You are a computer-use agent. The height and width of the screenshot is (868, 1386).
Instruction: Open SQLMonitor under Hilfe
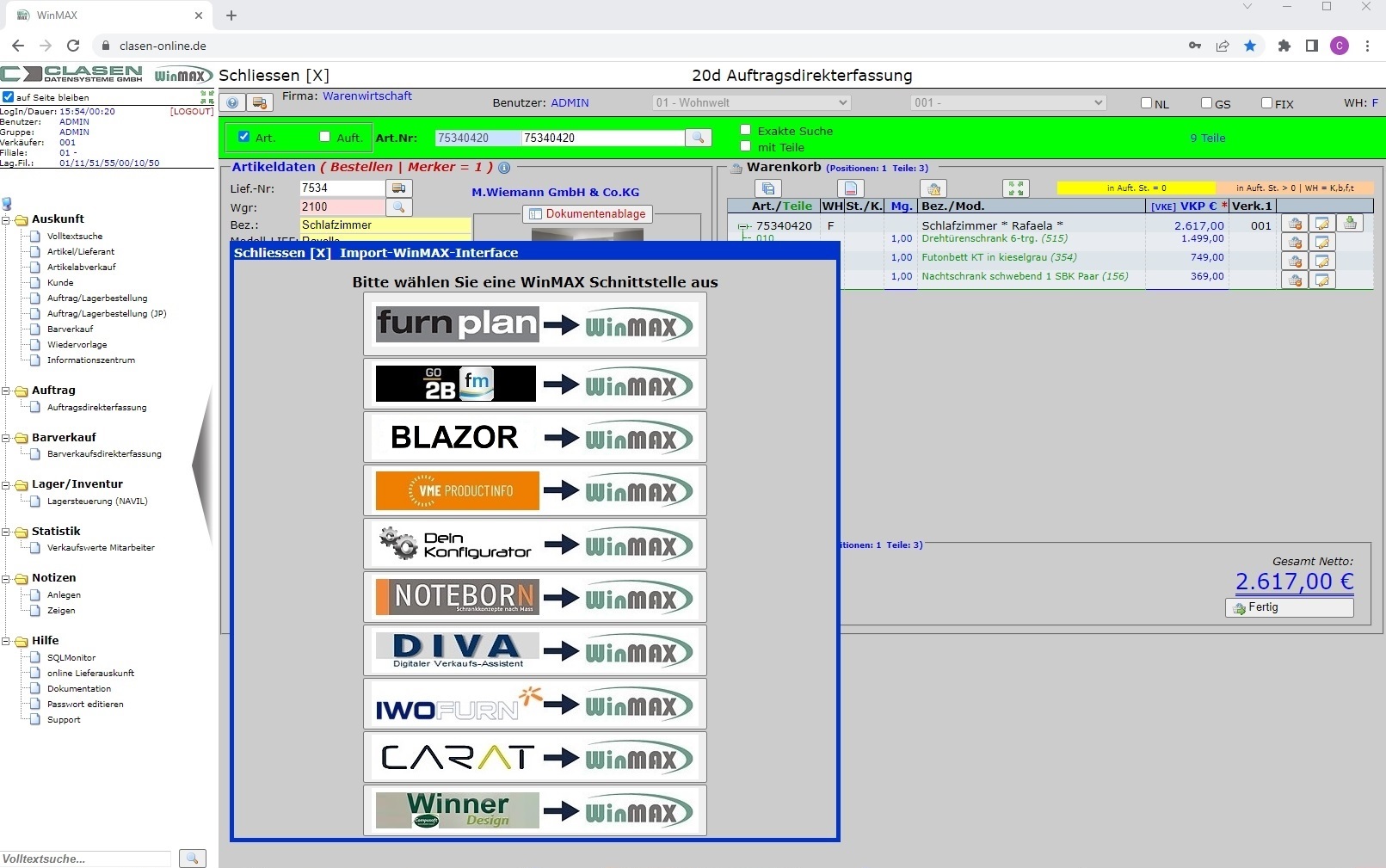point(71,657)
